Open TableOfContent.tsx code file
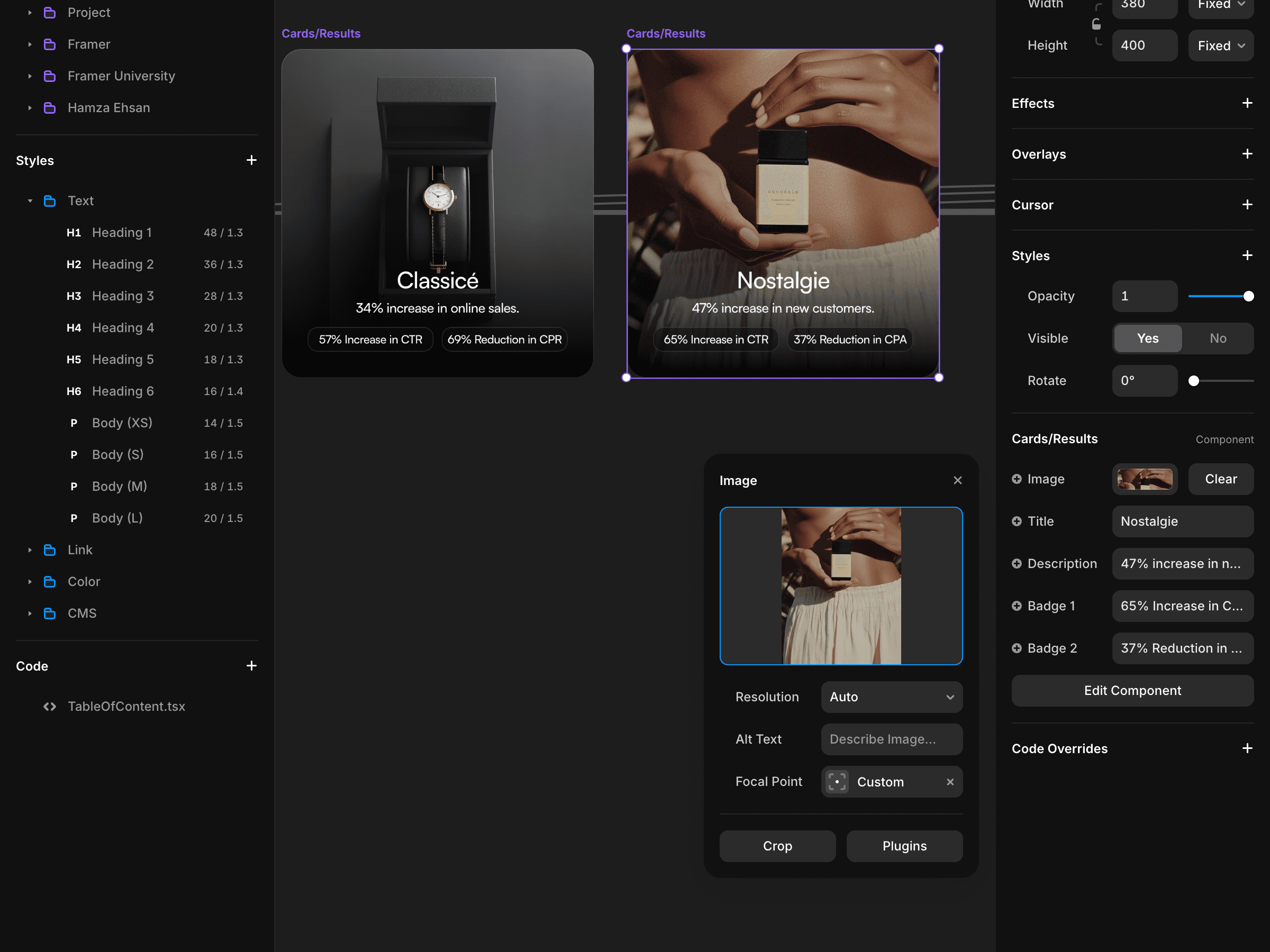This screenshot has width=1270, height=952. [x=126, y=707]
